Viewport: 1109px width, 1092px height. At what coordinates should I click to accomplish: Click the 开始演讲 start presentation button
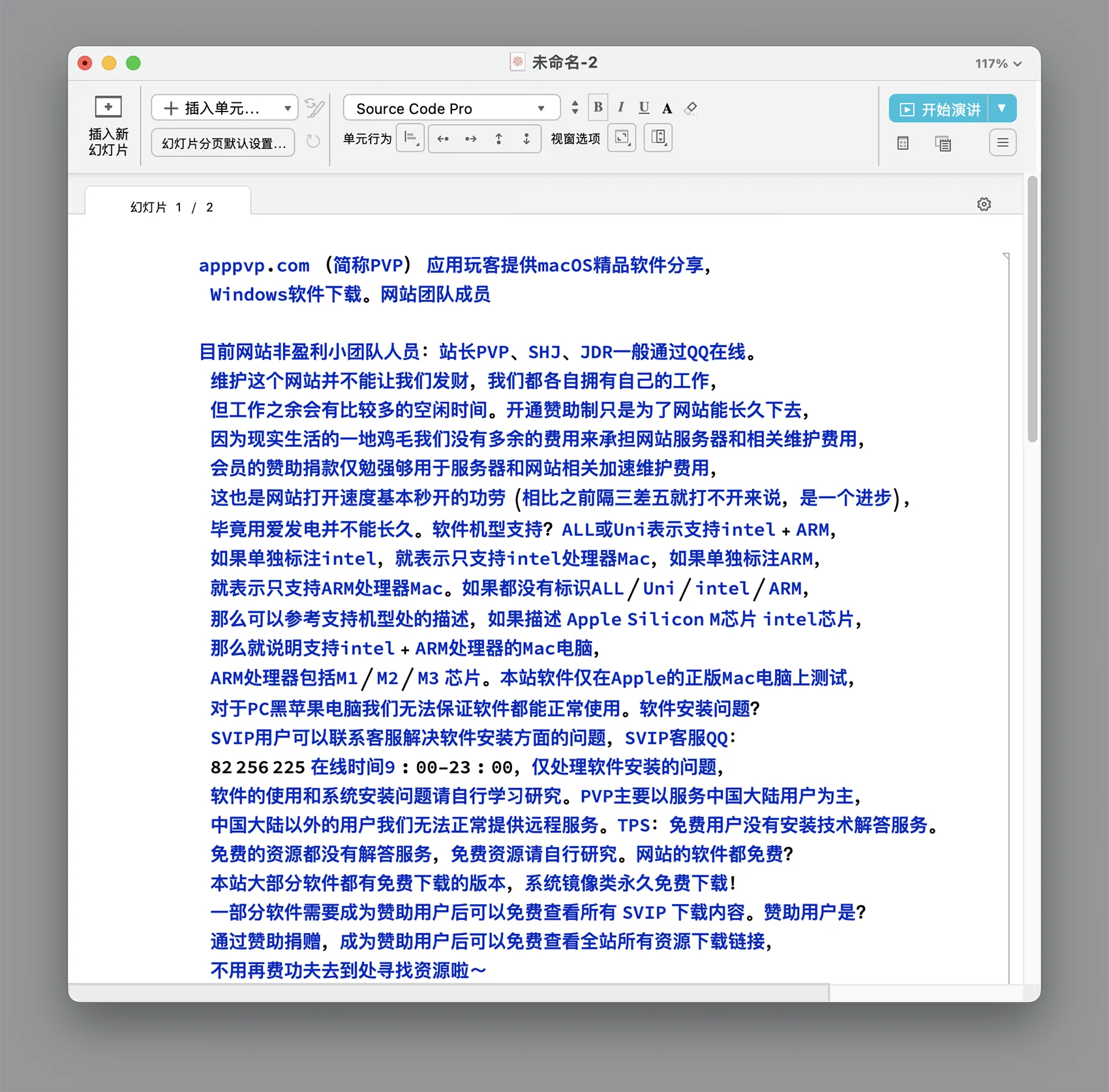point(940,109)
